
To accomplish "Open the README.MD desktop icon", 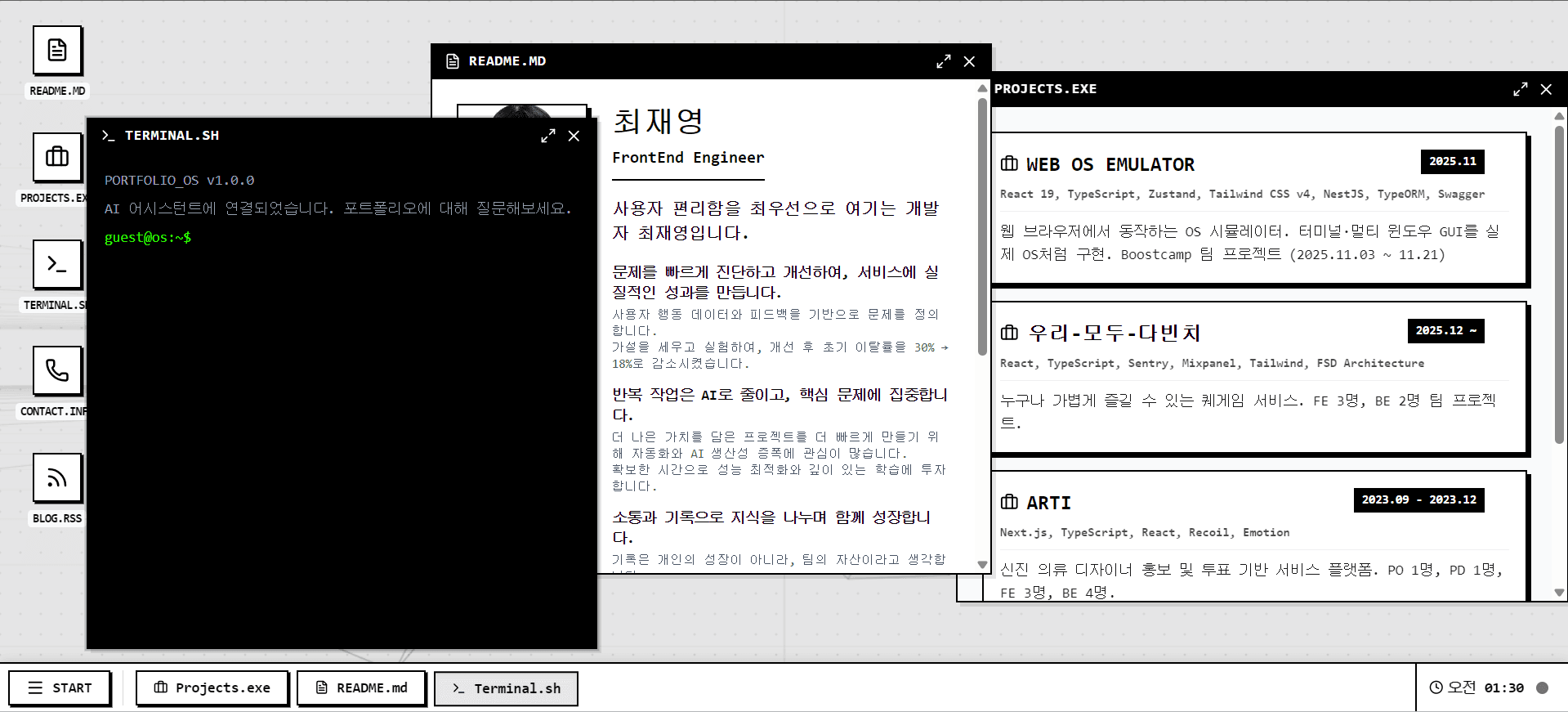I will click(x=57, y=51).
